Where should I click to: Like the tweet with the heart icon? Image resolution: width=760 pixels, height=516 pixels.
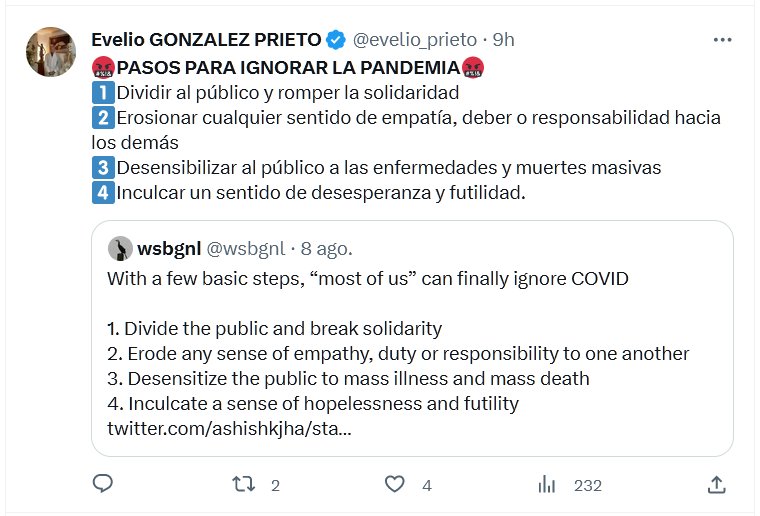[395, 485]
